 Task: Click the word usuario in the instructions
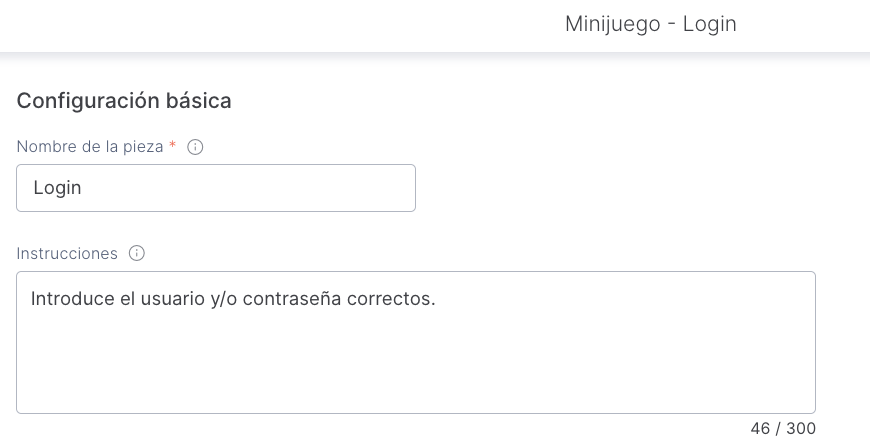(x=170, y=298)
